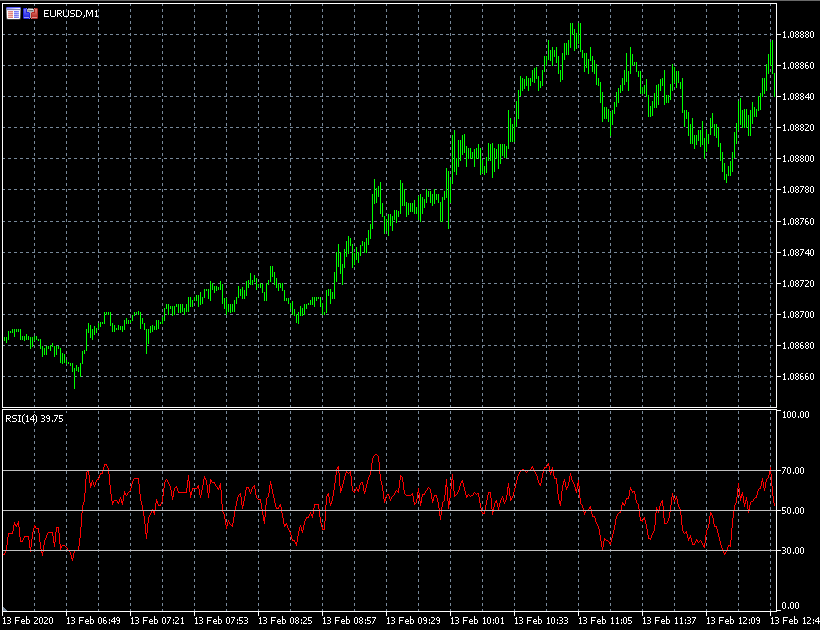The width and height of the screenshot is (820, 630).
Task: Click the 1.08780 price axis label
Action: (798, 190)
